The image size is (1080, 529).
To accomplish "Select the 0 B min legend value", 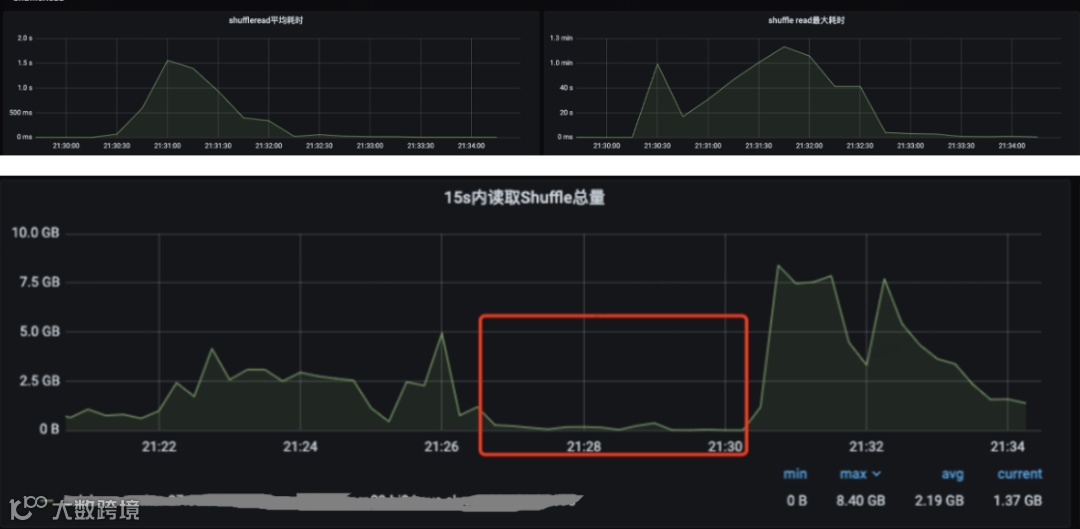I will pyautogui.click(x=797, y=500).
